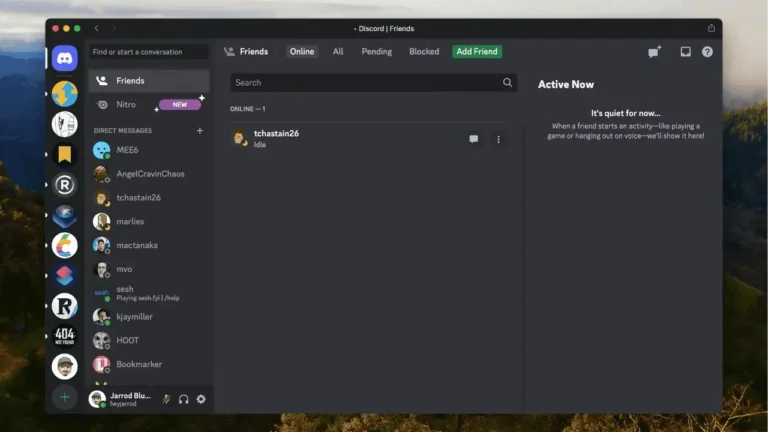Open the bold black R server icon

click(65, 306)
